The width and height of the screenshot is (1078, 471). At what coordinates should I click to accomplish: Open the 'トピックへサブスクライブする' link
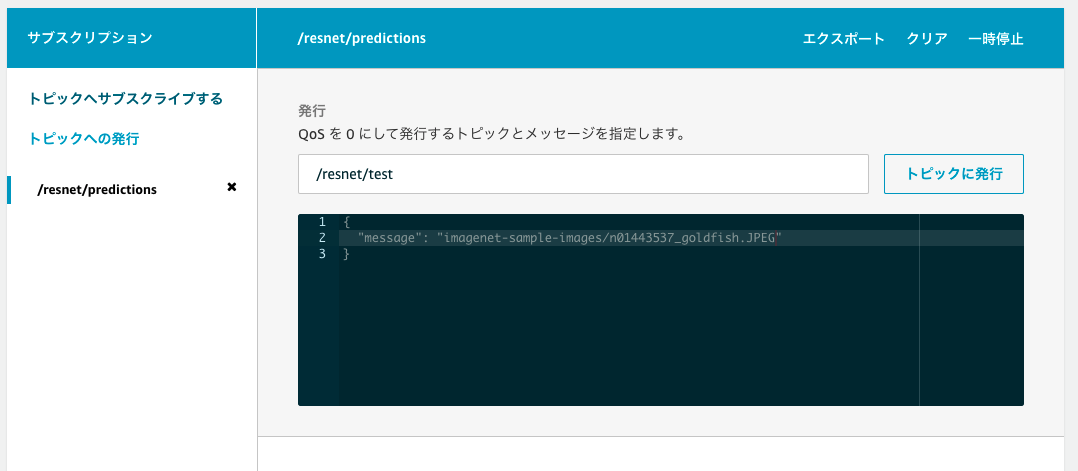[x=126, y=99]
